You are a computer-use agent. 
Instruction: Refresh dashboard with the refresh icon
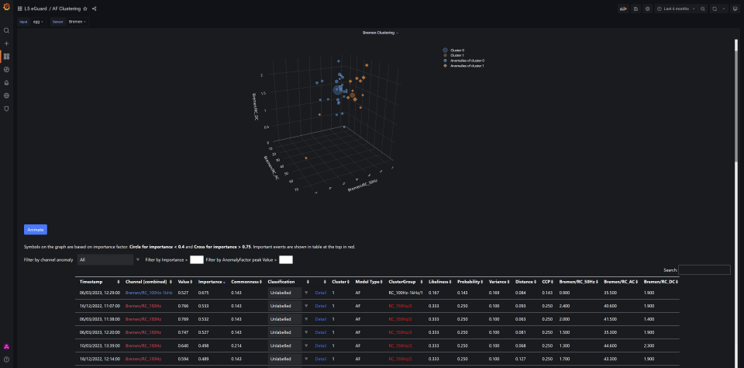pyautogui.click(x=715, y=9)
